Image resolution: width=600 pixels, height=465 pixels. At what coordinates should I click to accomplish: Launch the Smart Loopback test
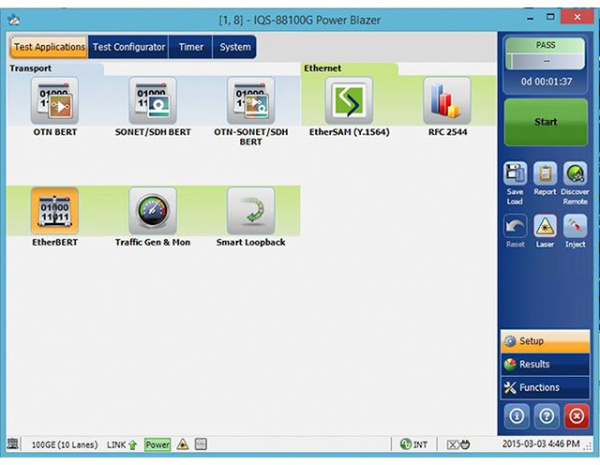tap(250, 211)
